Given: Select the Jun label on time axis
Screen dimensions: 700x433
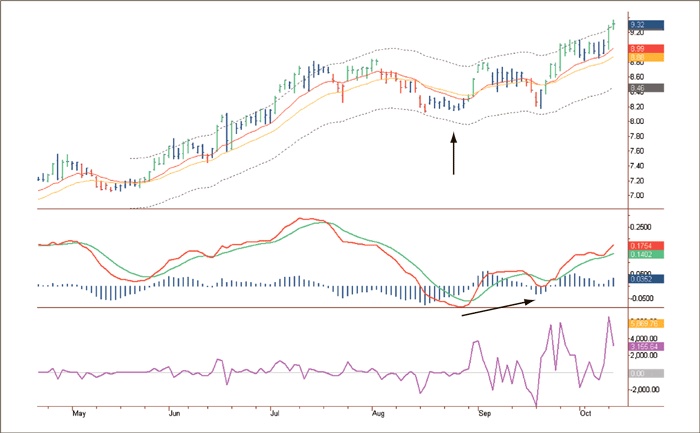Looking at the screenshot, I should click(174, 412).
